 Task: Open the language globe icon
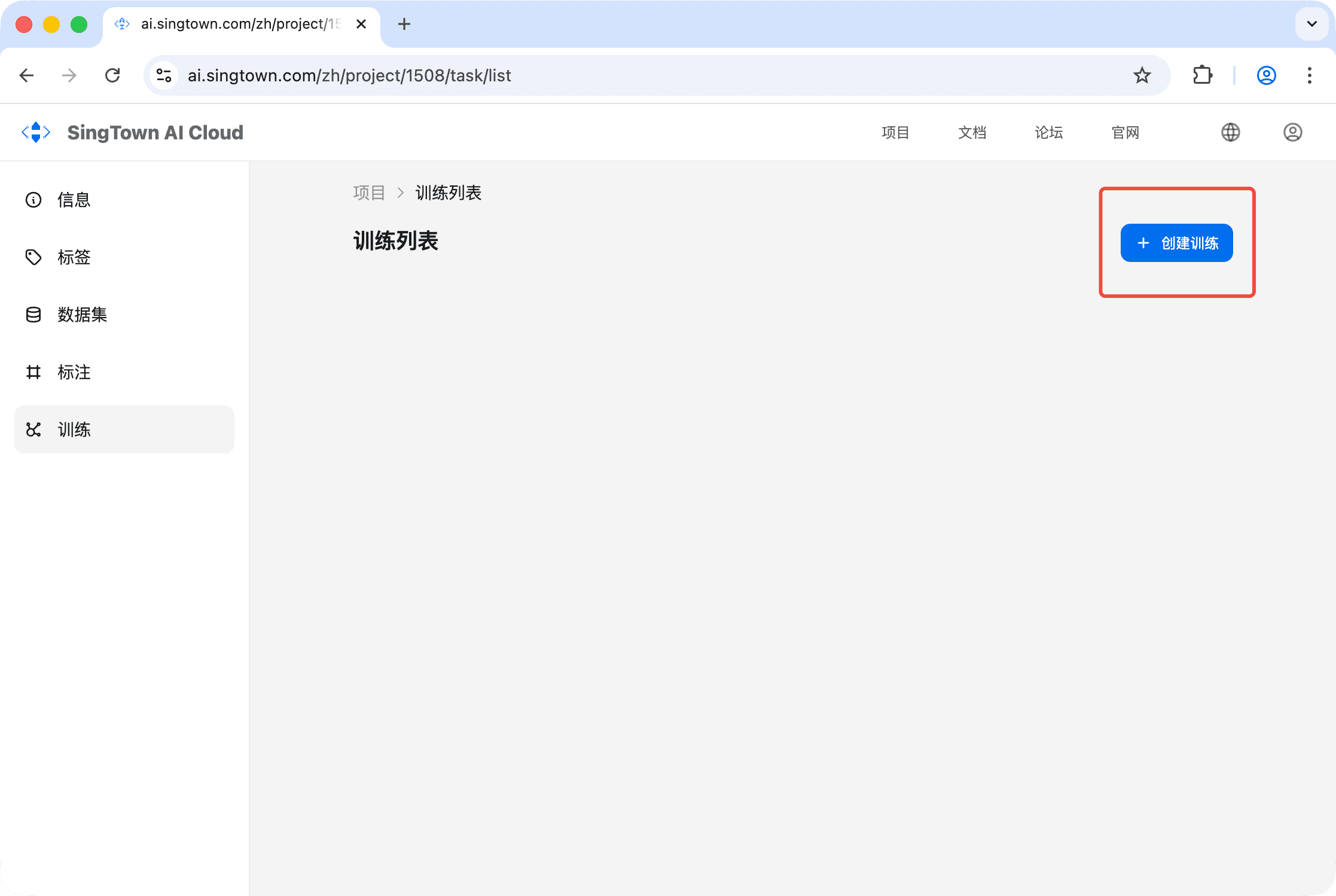tap(1230, 132)
